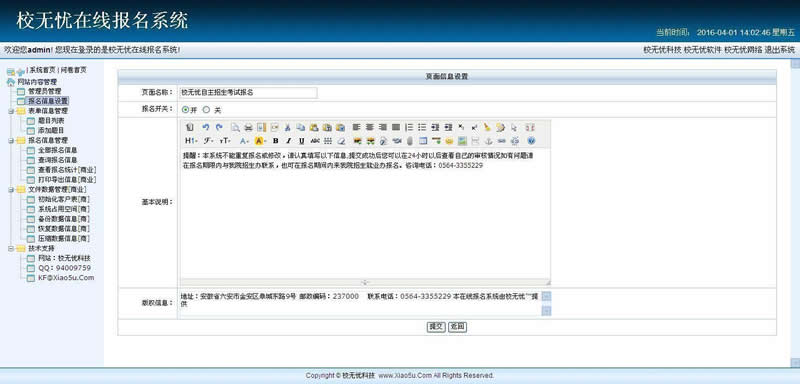Click the 页面名称 text input field
This screenshot has width=800, height=384.
(248, 93)
